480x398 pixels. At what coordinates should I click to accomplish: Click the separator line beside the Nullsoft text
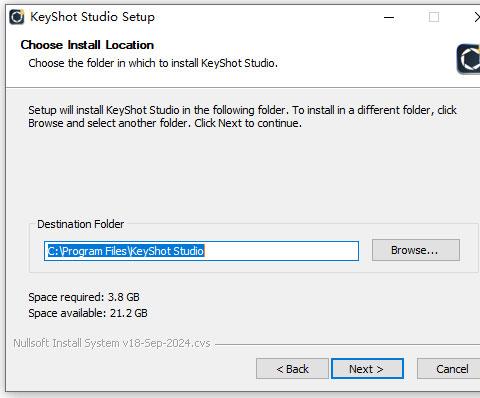(347, 344)
